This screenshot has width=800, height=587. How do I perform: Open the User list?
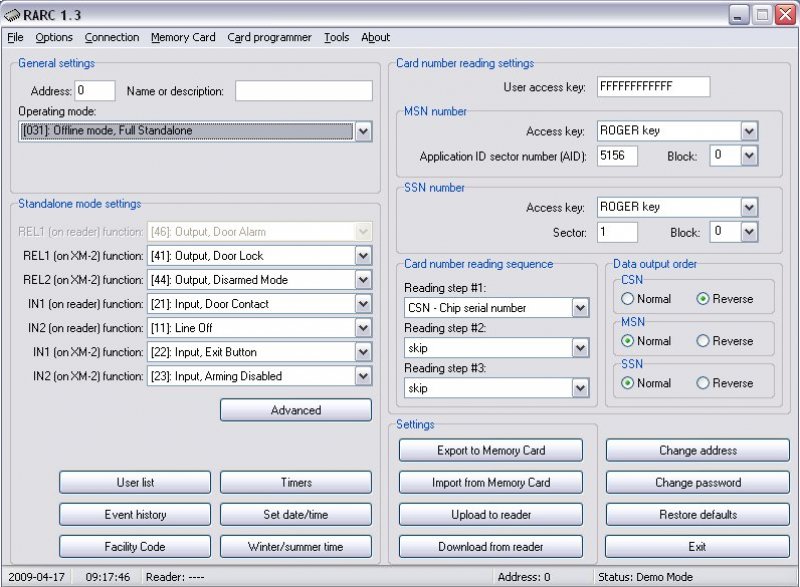click(x=135, y=483)
